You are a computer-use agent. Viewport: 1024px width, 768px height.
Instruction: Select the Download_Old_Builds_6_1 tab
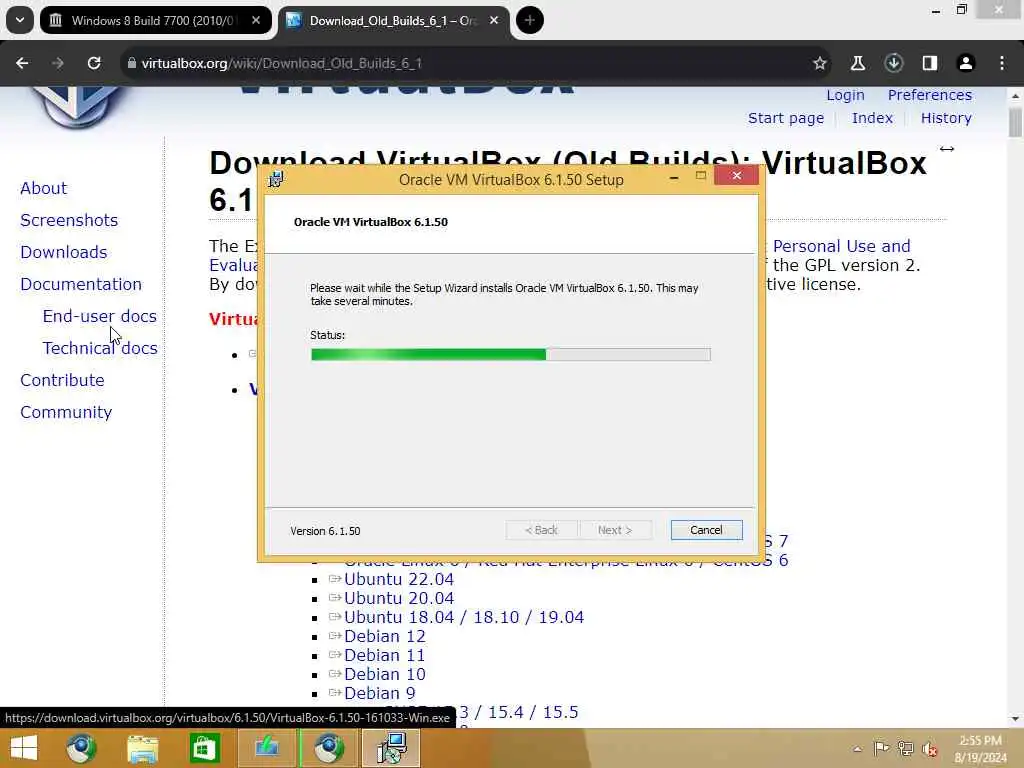[392, 20]
